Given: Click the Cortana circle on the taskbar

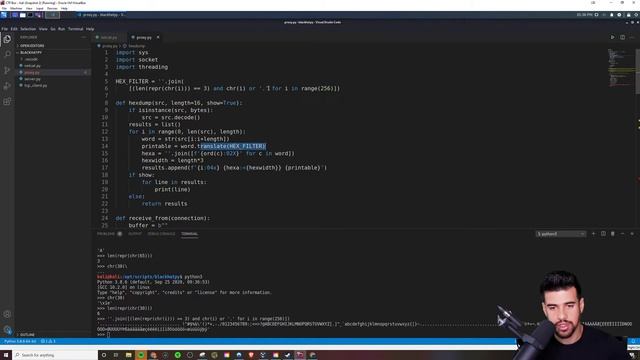Looking at the screenshot, I should (x=104, y=355).
